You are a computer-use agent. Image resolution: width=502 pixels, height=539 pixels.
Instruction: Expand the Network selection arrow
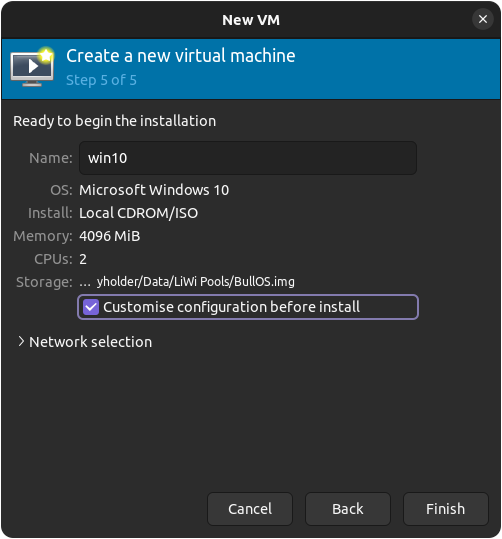(x=21, y=342)
